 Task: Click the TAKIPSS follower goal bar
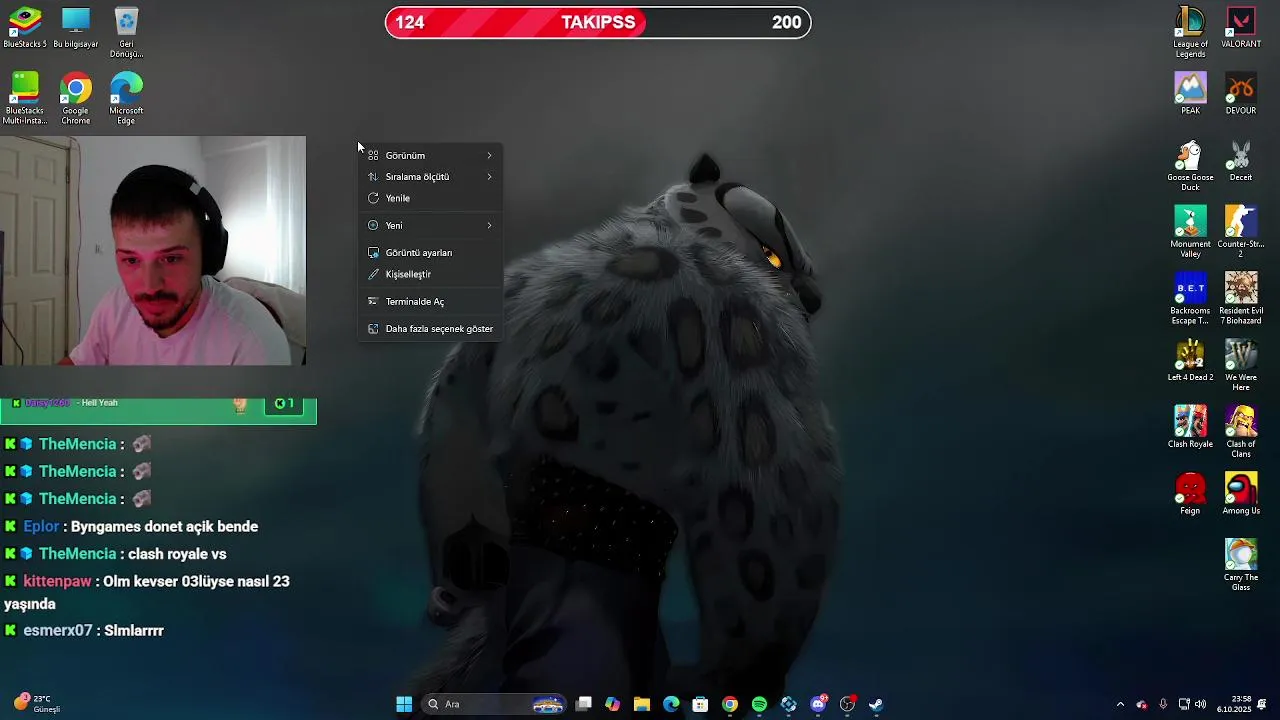click(598, 22)
